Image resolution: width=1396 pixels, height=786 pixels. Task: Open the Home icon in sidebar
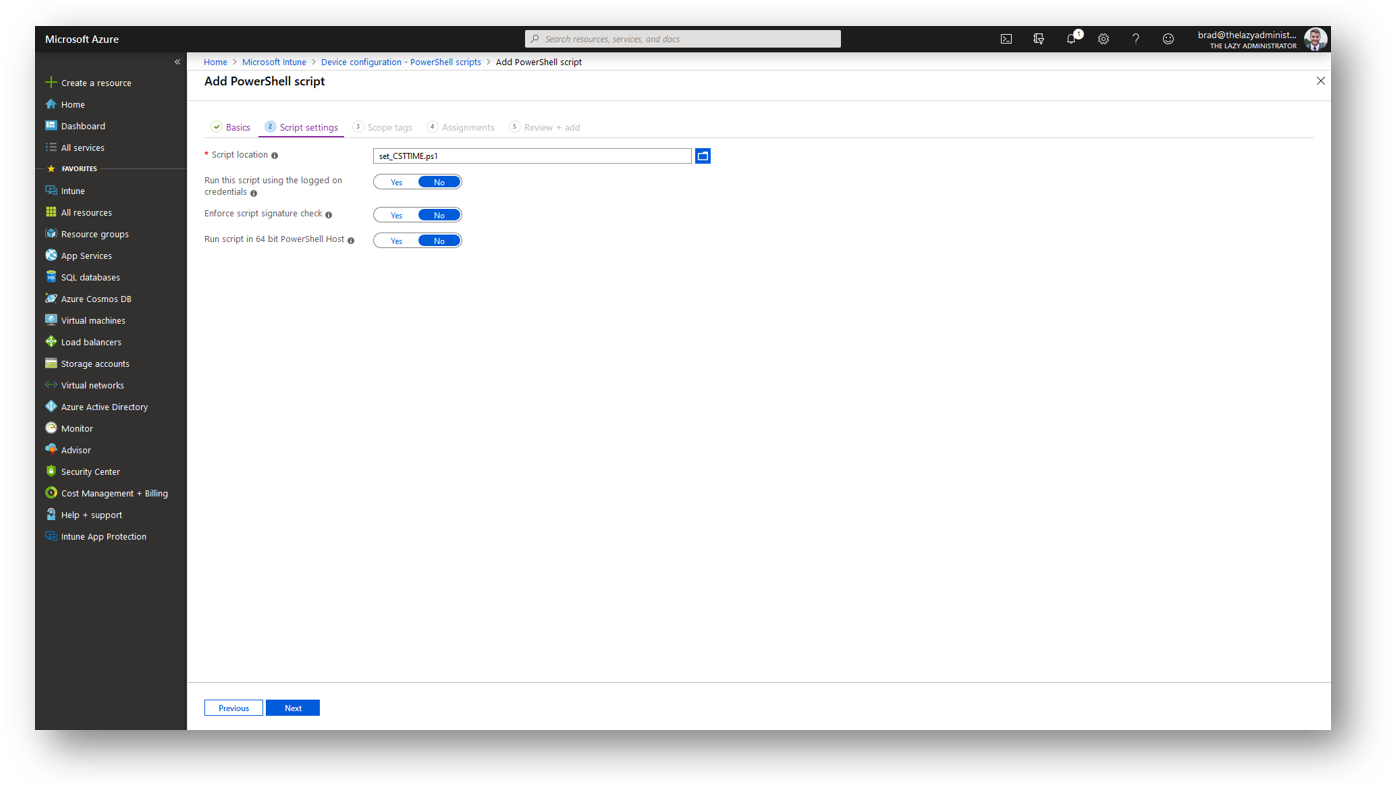pyautogui.click(x=51, y=104)
